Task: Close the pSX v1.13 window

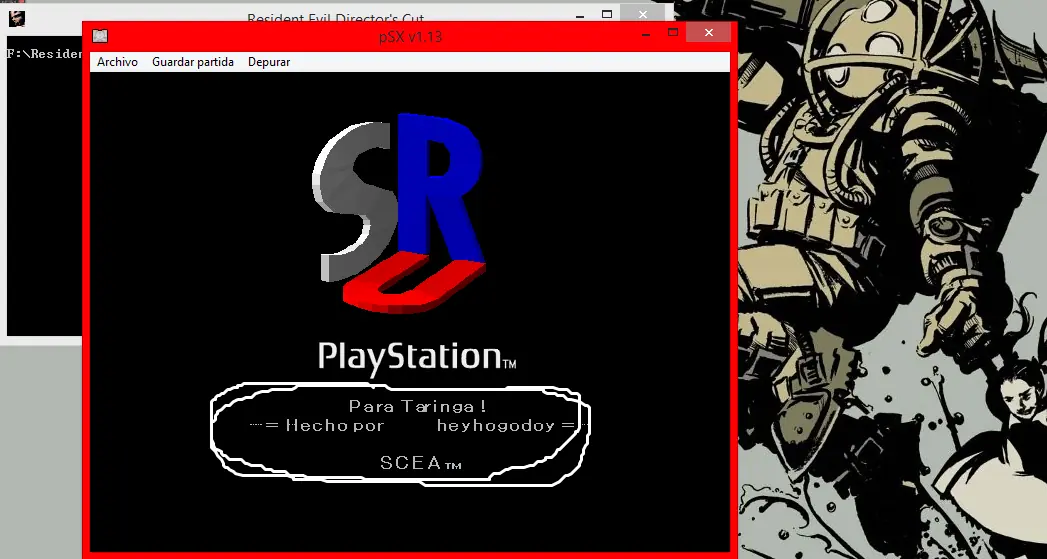Action: point(708,33)
